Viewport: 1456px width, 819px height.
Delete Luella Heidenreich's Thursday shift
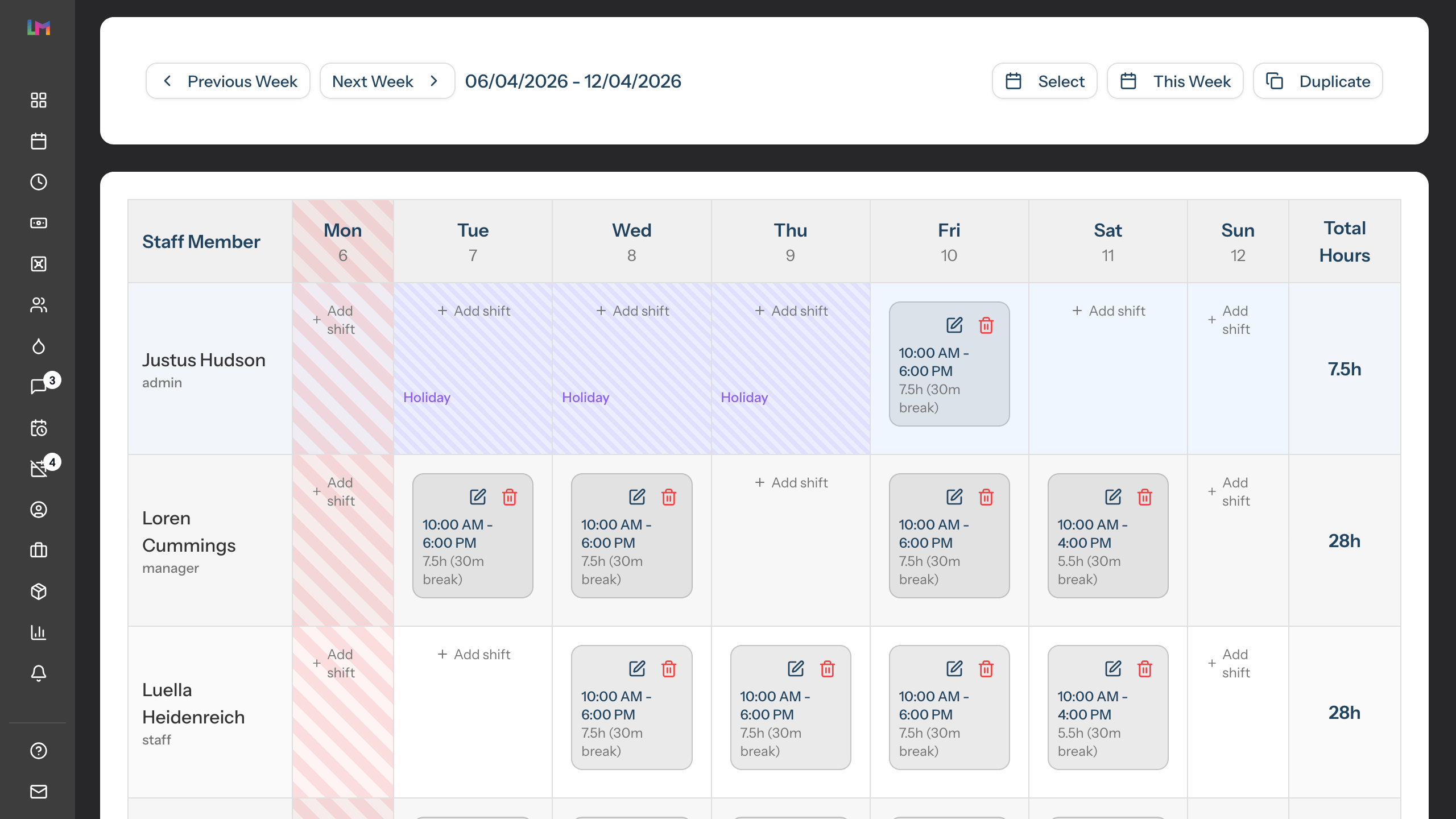pos(827,669)
